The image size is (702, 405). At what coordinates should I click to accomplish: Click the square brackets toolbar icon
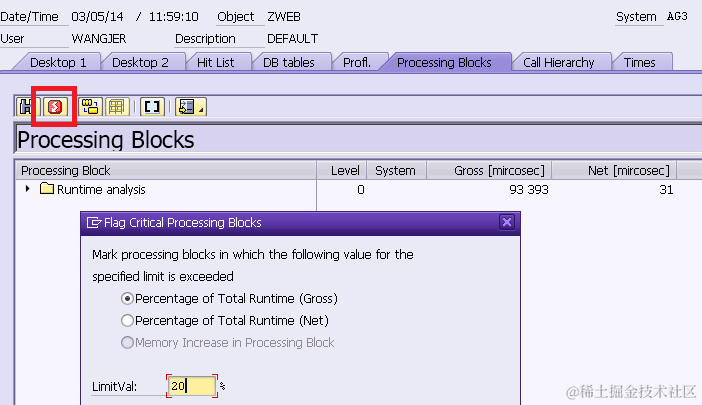coord(152,107)
